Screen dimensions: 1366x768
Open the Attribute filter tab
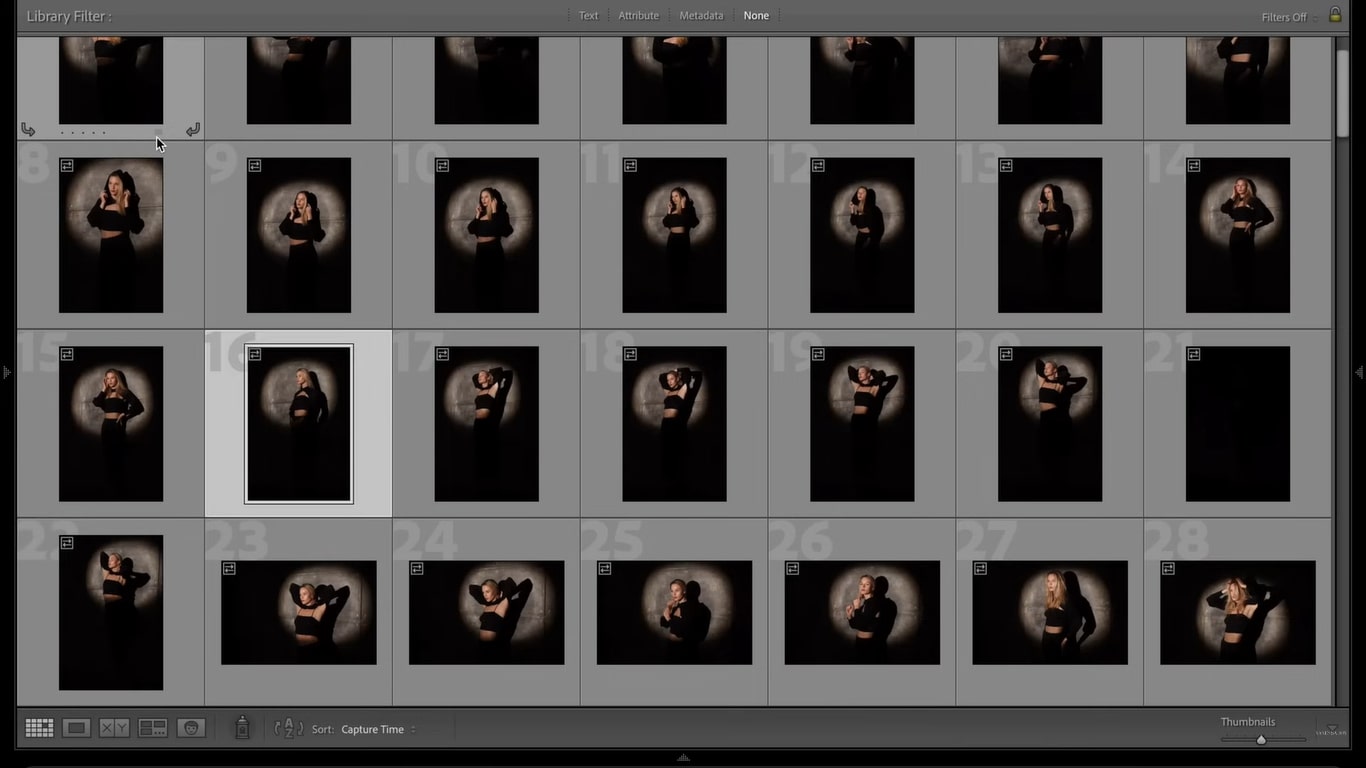[x=638, y=16]
